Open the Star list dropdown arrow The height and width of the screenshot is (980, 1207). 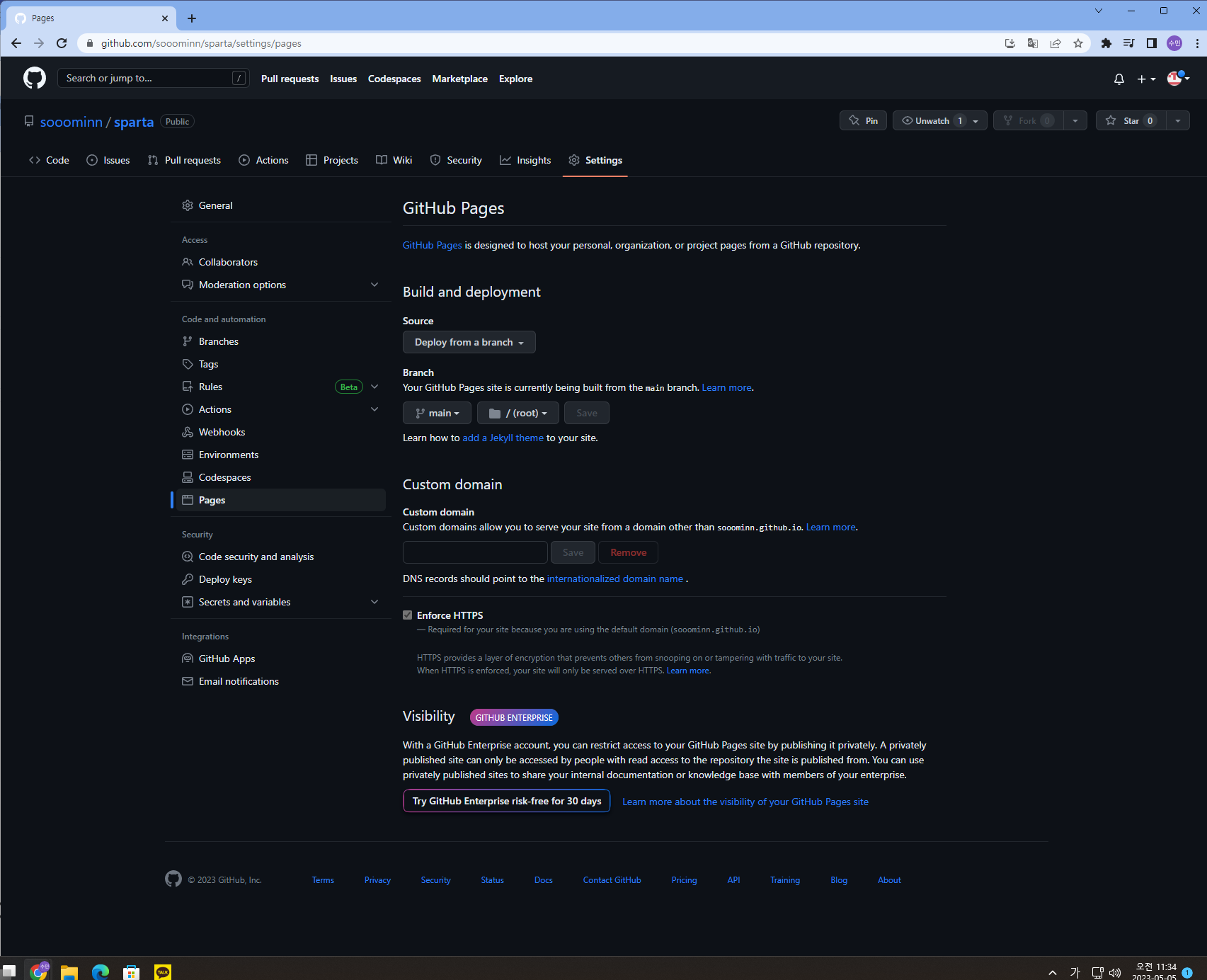tap(1178, 120)
